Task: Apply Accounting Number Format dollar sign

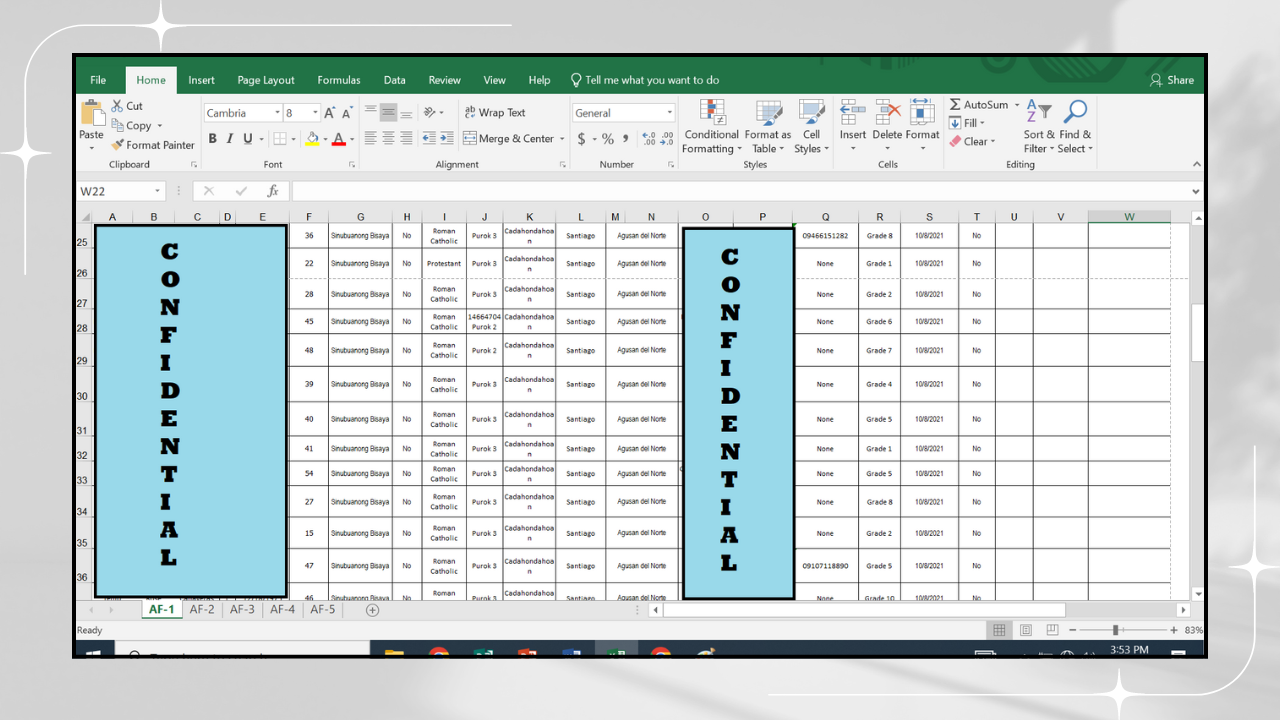Action: pos(581,139)
